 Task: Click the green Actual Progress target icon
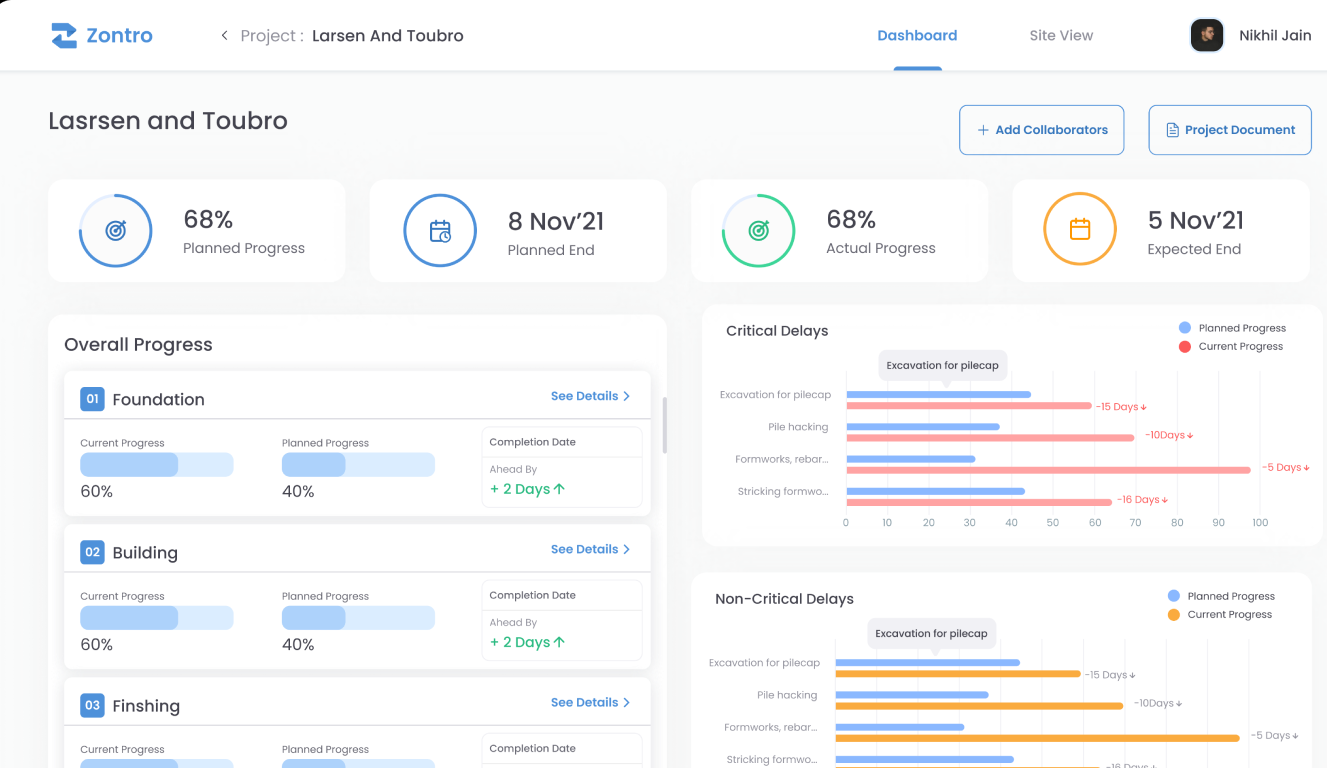click(759, 231)
